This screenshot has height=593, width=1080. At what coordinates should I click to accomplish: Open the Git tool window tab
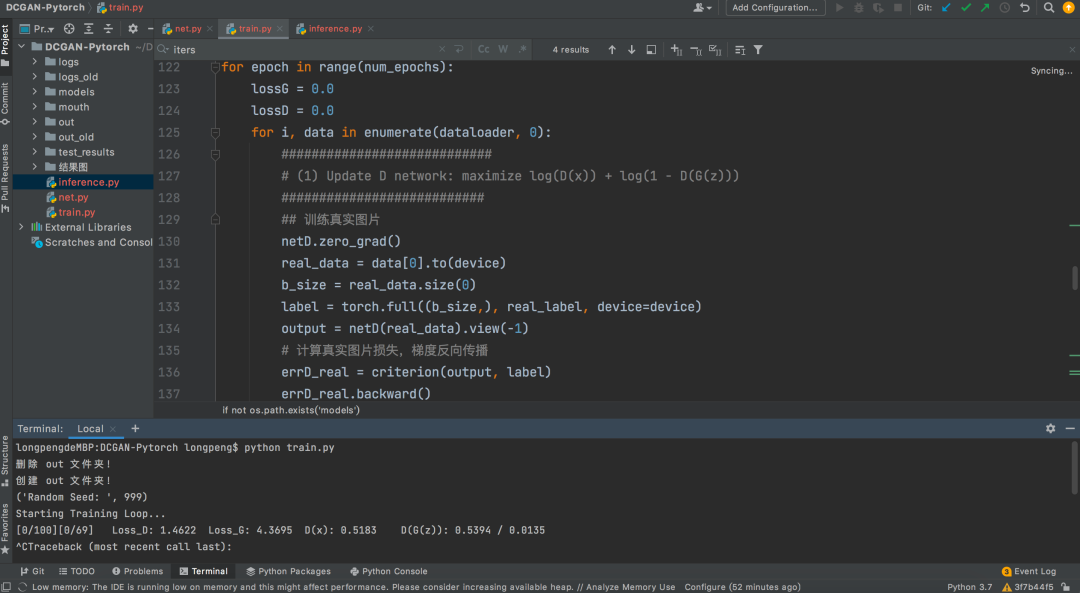coord(32,572)
